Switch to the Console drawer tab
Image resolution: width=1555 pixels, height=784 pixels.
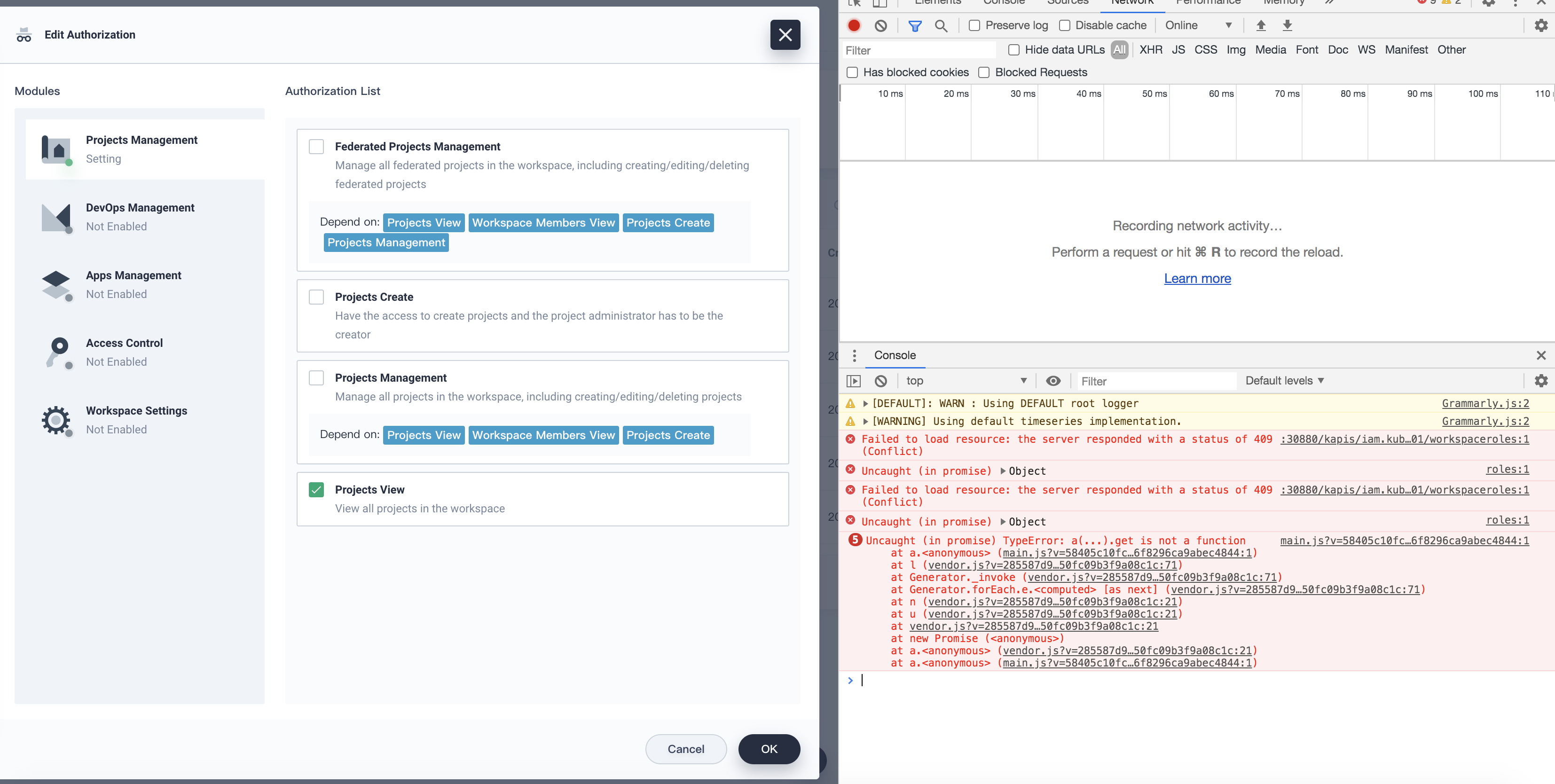[x=895, y=355]
